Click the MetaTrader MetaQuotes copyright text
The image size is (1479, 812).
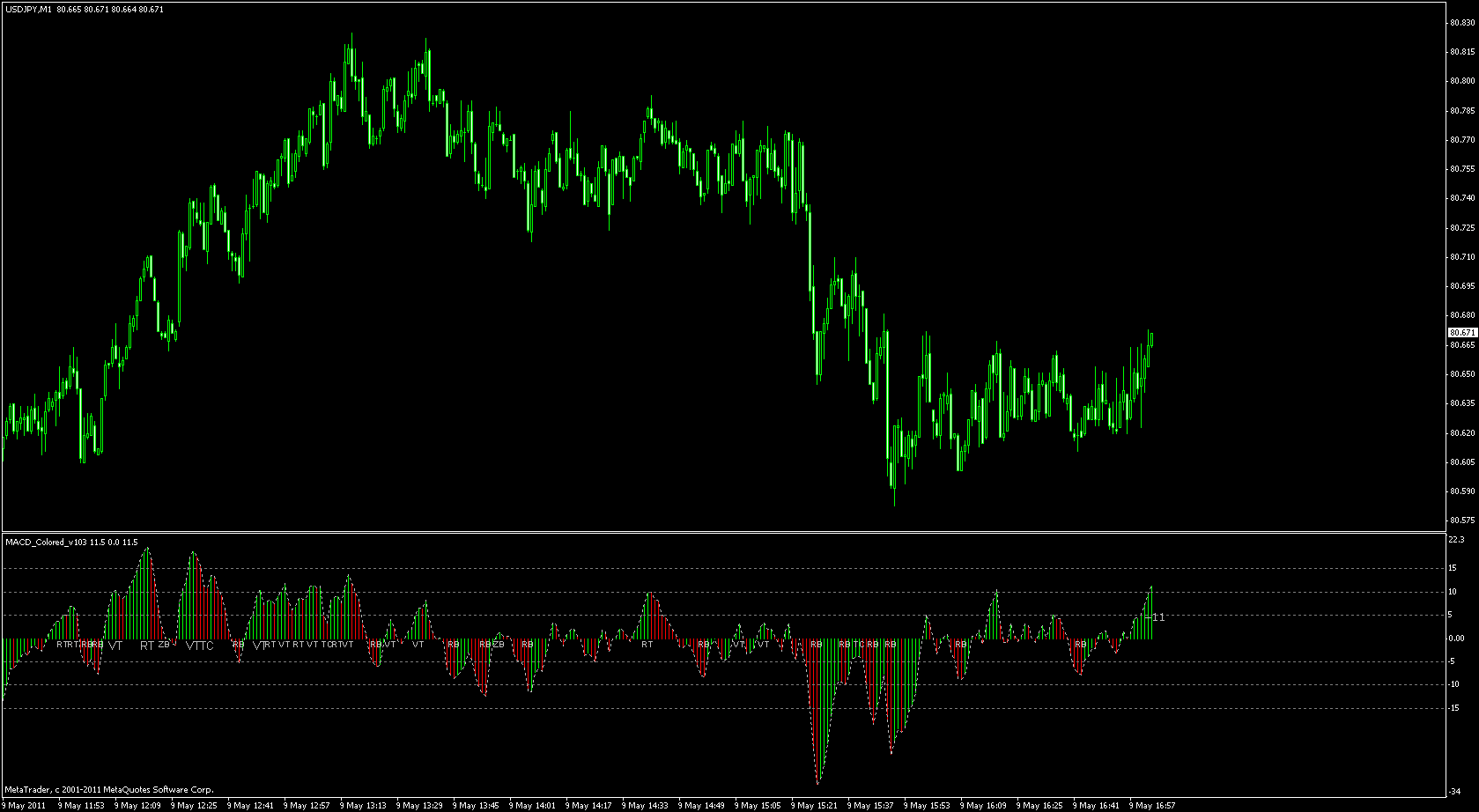click(109, 789)
